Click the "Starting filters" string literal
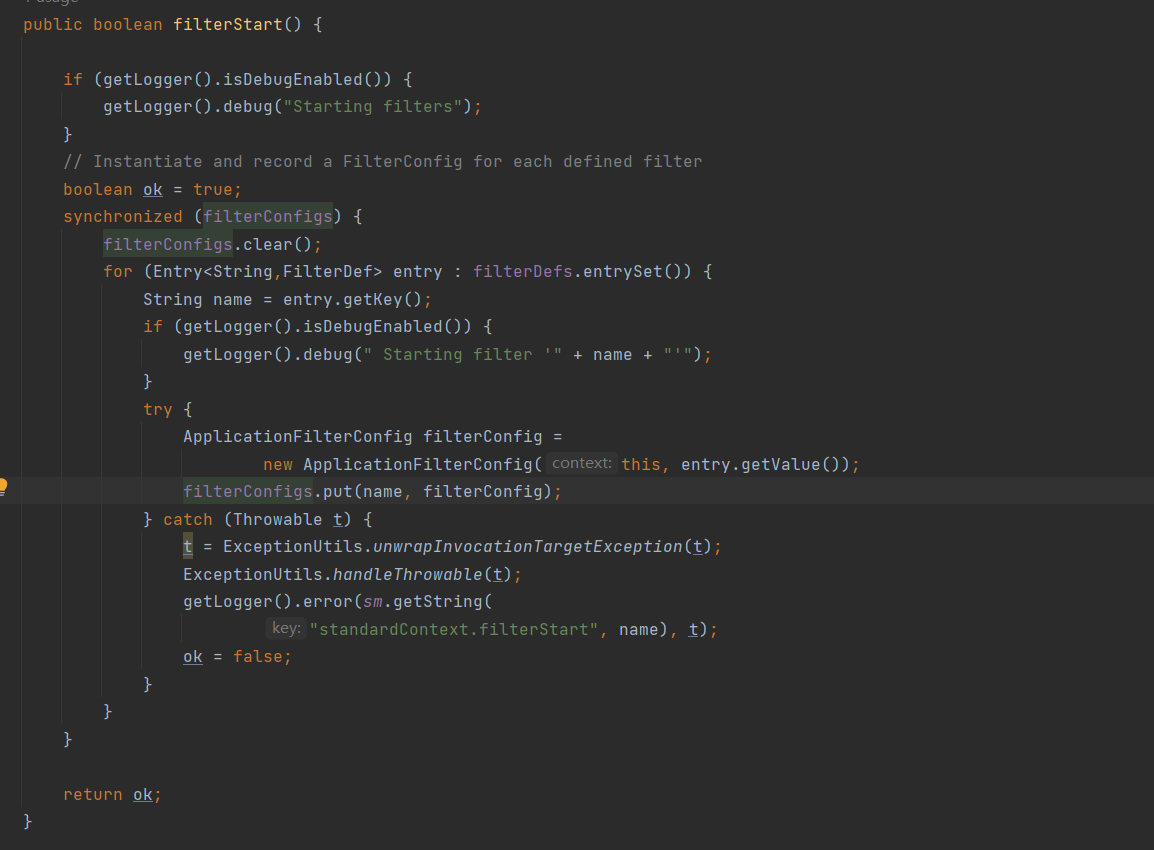Screen dimensions: 1154x850 (x=372, y=107)
